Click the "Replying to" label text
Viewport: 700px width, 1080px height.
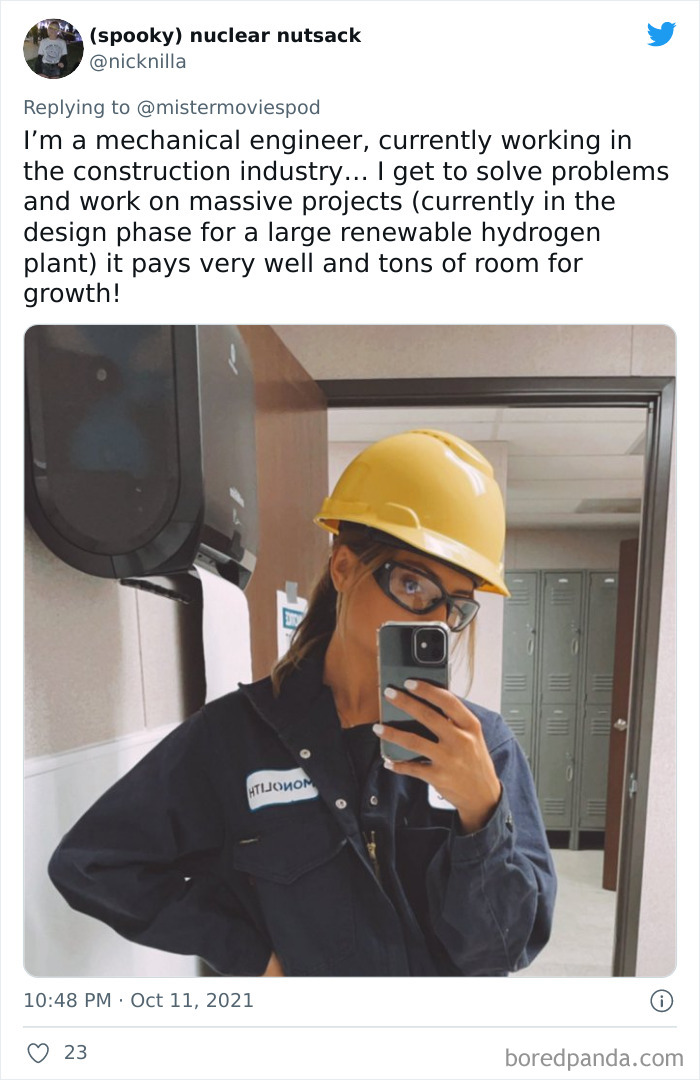tap(76, 107)
